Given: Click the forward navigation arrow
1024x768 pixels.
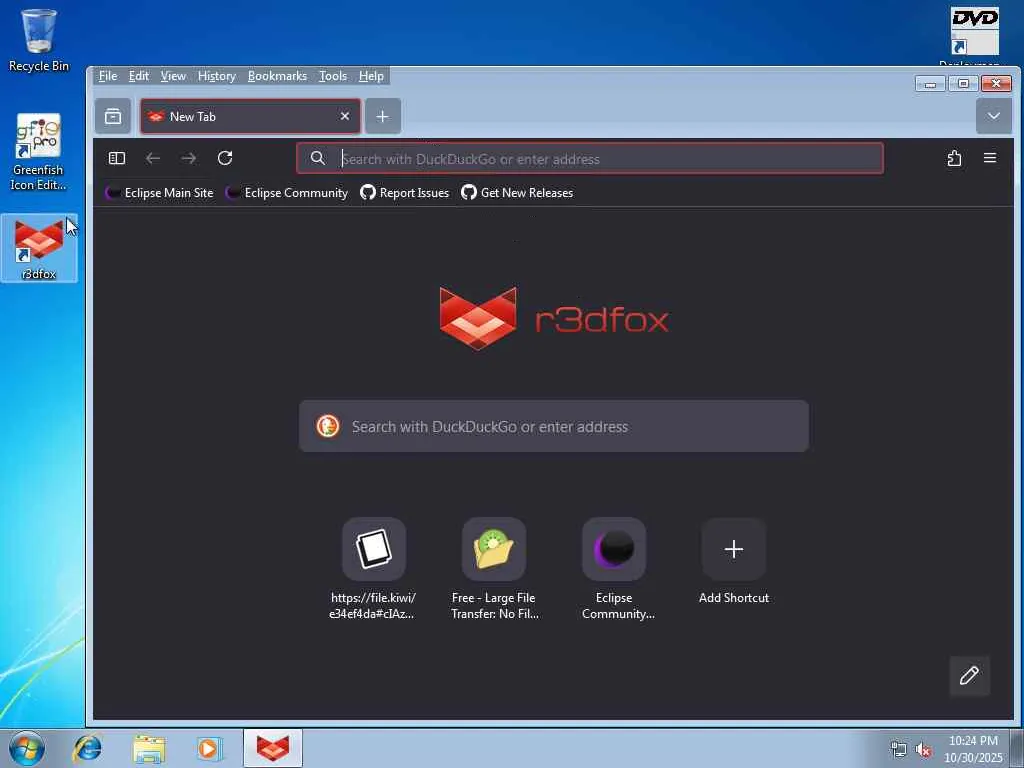Looking at the screenshot, I should point(189,158).
